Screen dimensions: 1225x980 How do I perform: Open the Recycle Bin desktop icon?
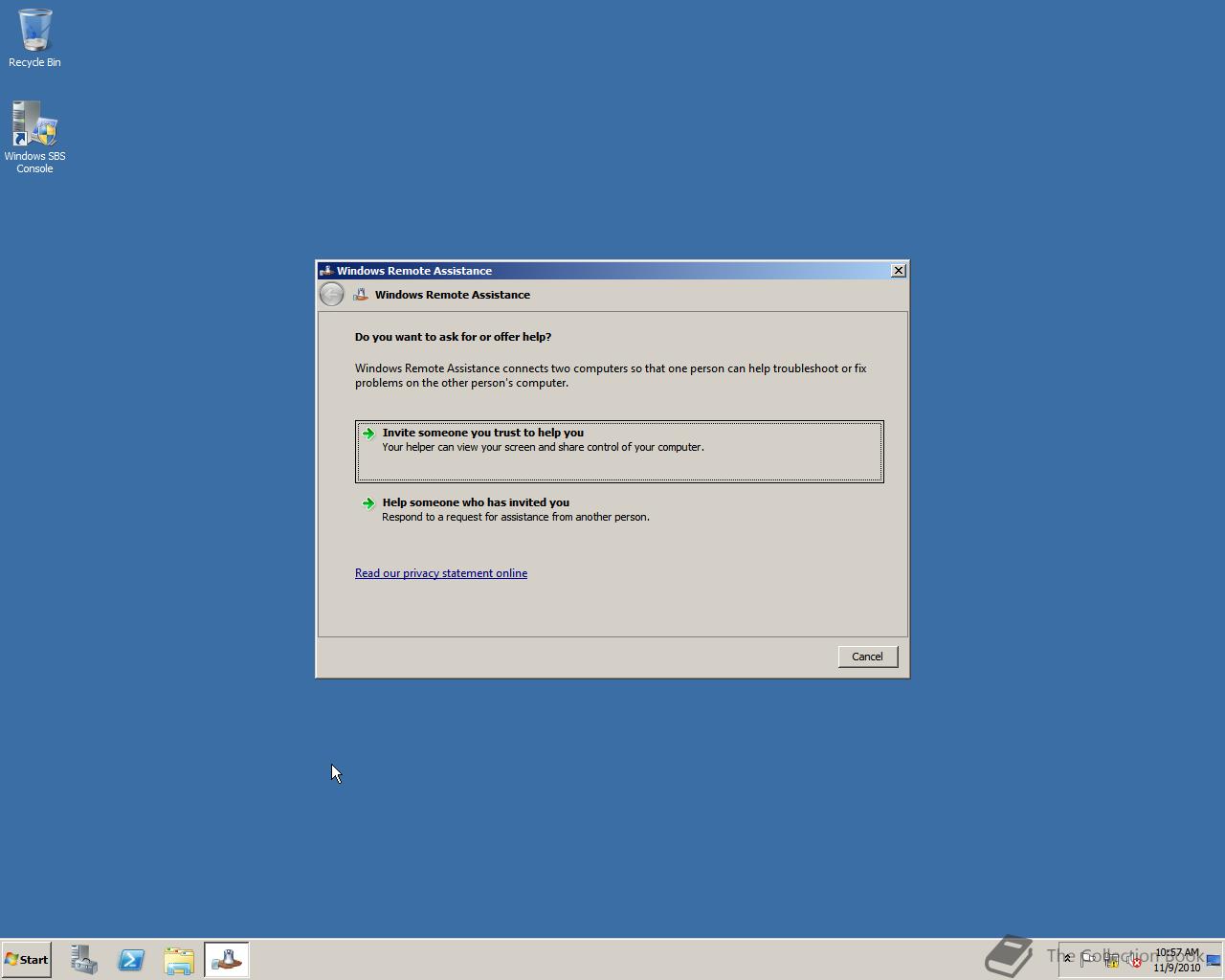pyautogui.click(x=34, y=38)
